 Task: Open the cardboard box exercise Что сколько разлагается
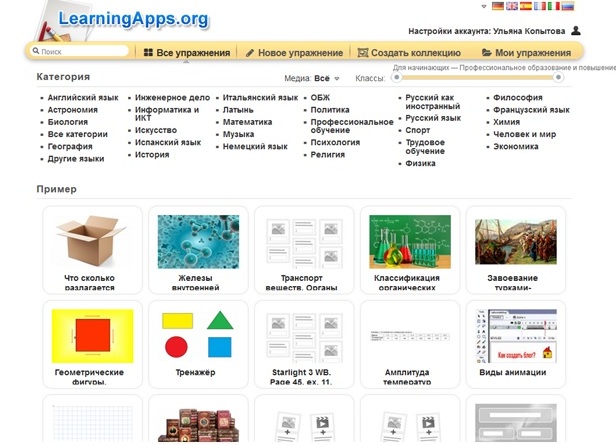[x=92, y=250]
